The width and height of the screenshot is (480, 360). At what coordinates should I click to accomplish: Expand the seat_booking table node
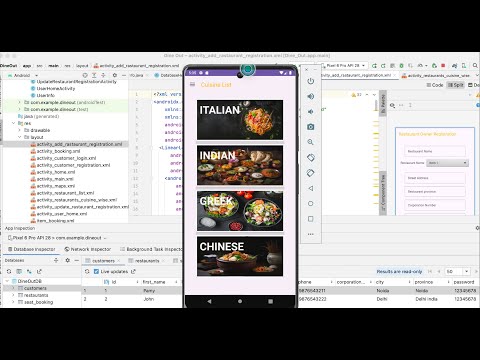13,302
